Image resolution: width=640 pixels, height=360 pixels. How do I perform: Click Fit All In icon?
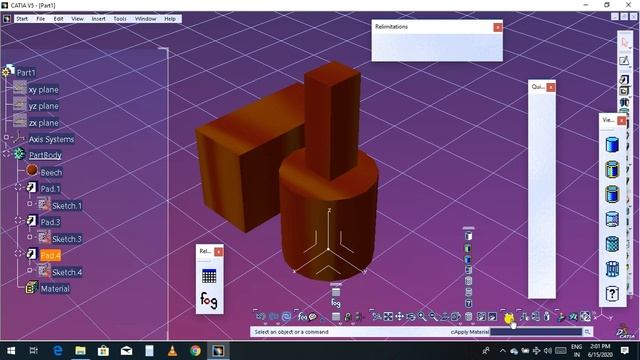(x=388, y=316)
